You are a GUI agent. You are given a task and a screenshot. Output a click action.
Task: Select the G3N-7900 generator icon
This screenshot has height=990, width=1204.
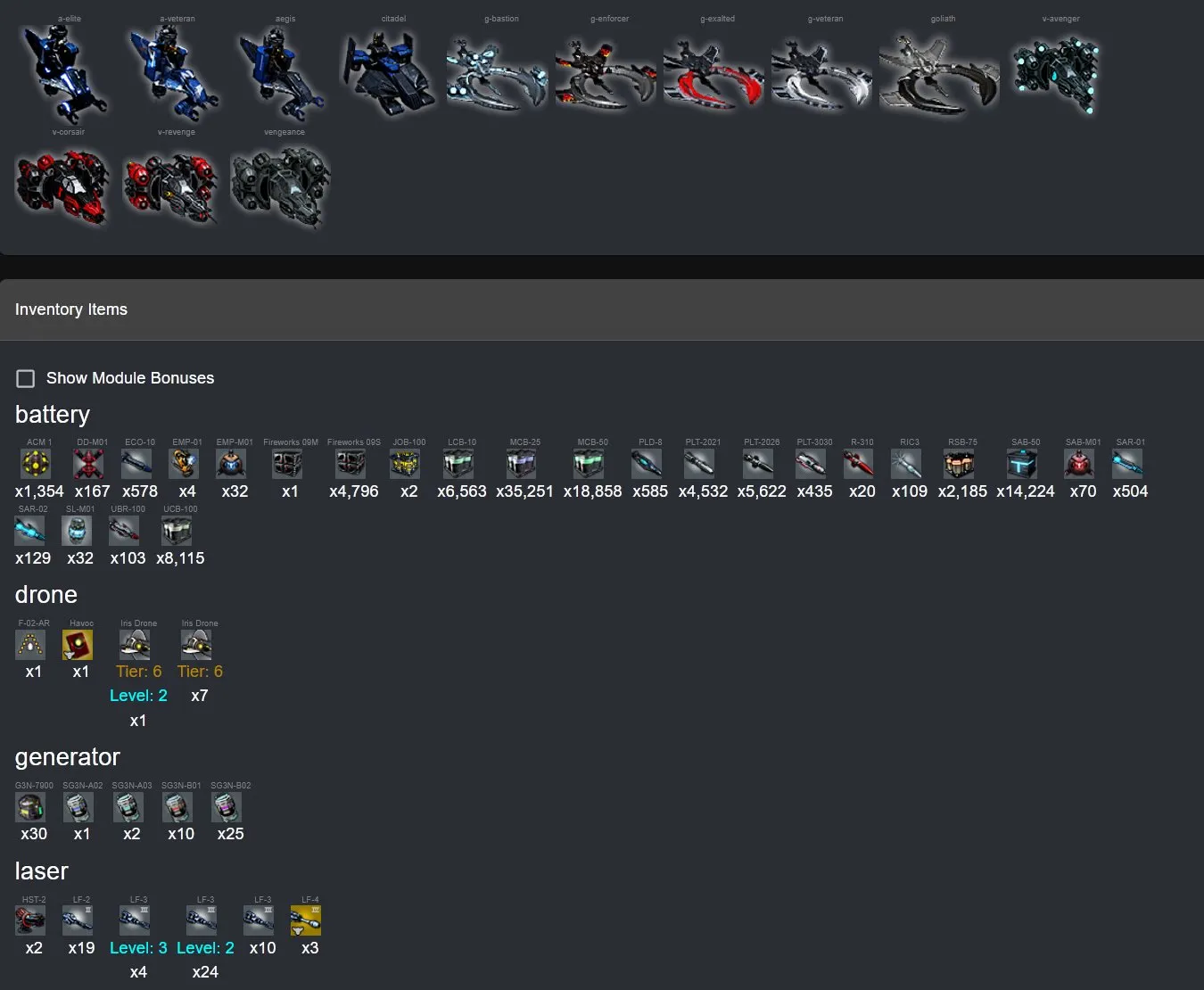pyautogui.click(x=30, y=807)
